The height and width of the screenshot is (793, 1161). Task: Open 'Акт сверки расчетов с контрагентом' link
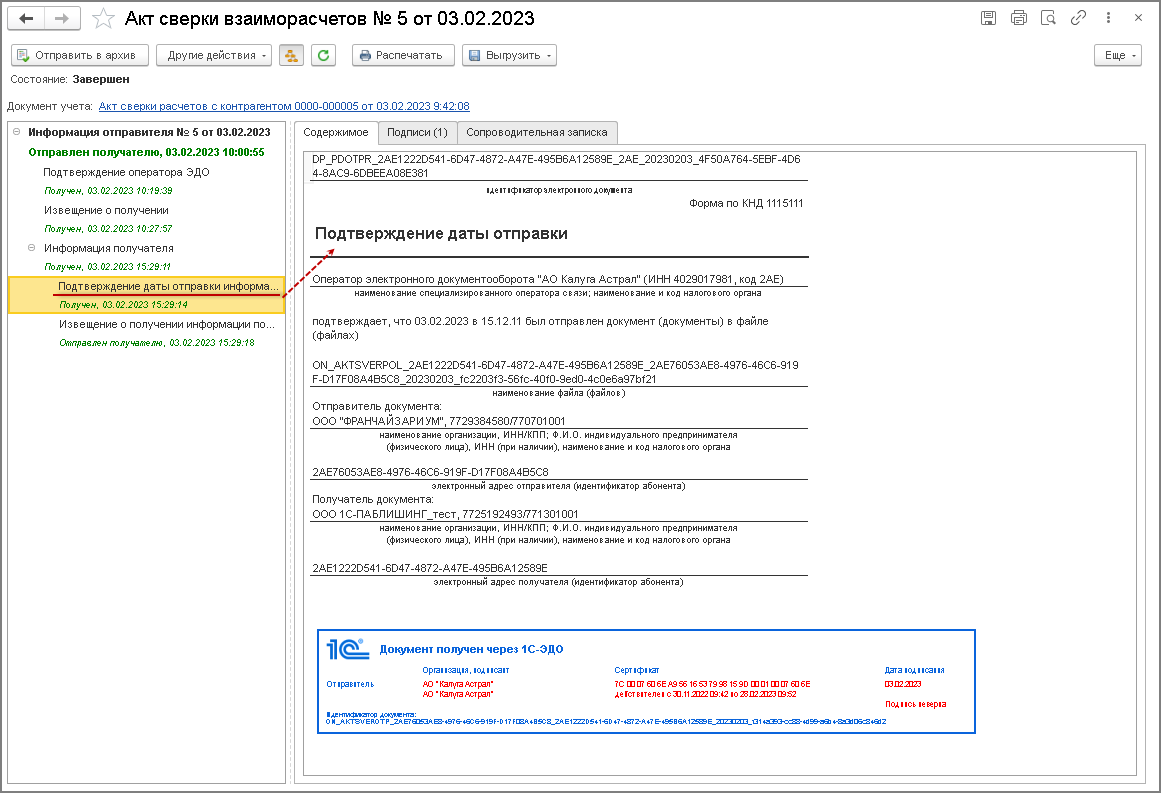284,106
